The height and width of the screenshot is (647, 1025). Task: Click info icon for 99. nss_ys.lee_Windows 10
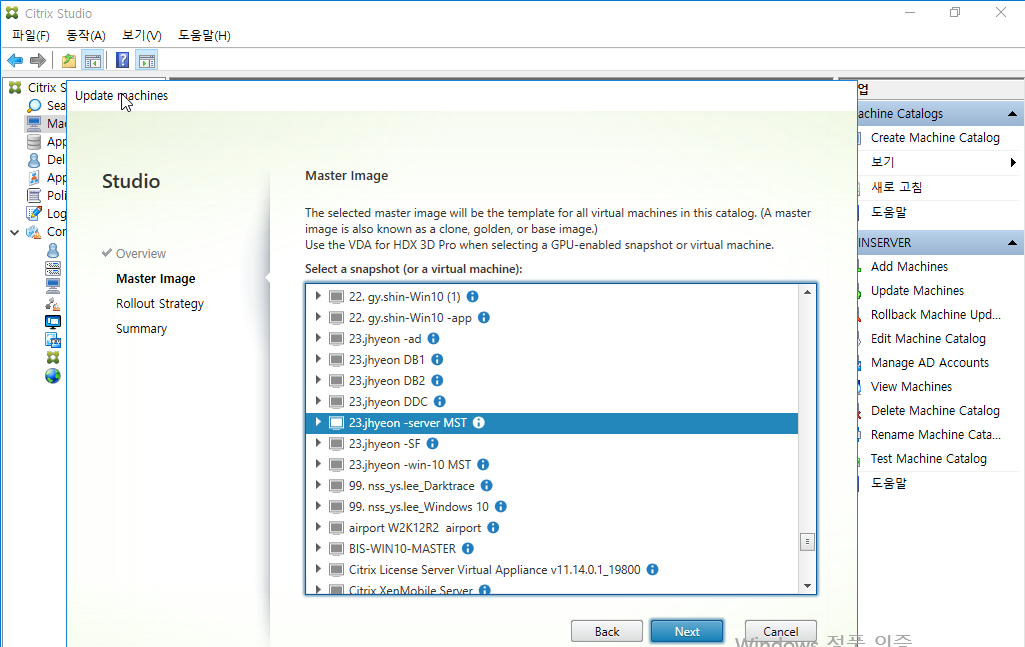501,506
